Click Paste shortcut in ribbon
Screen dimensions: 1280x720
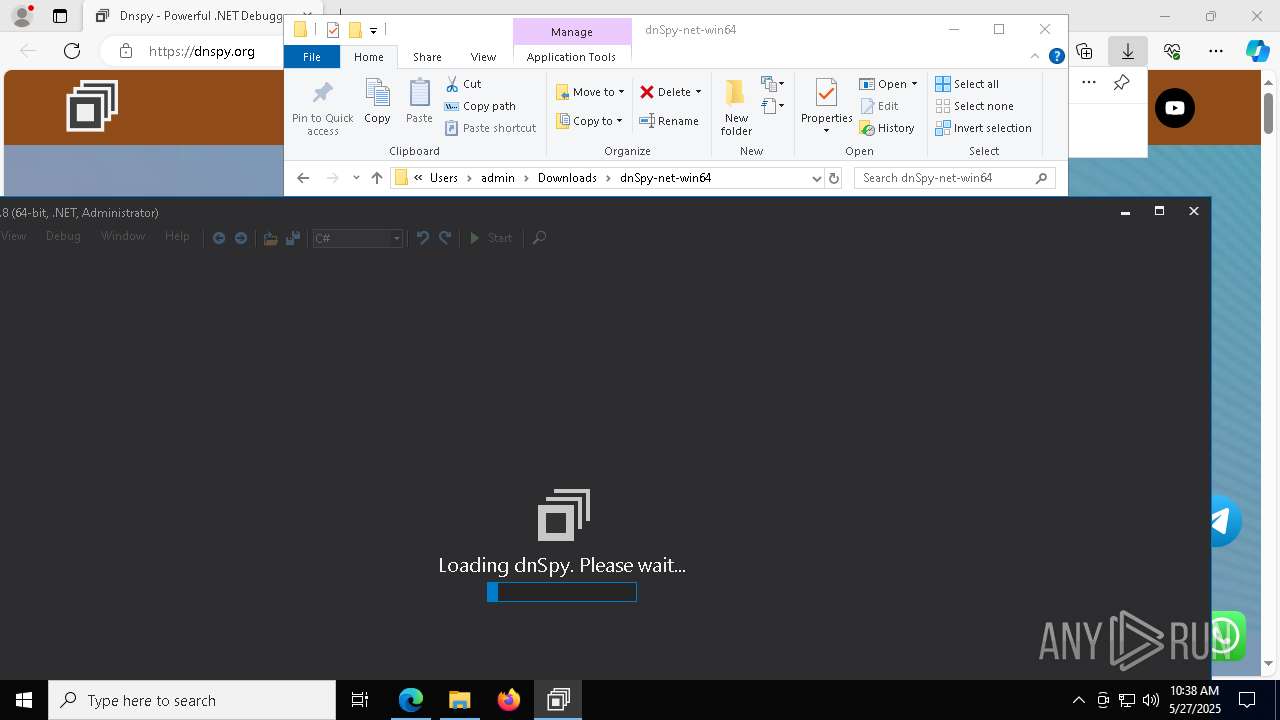coord(491,128)
